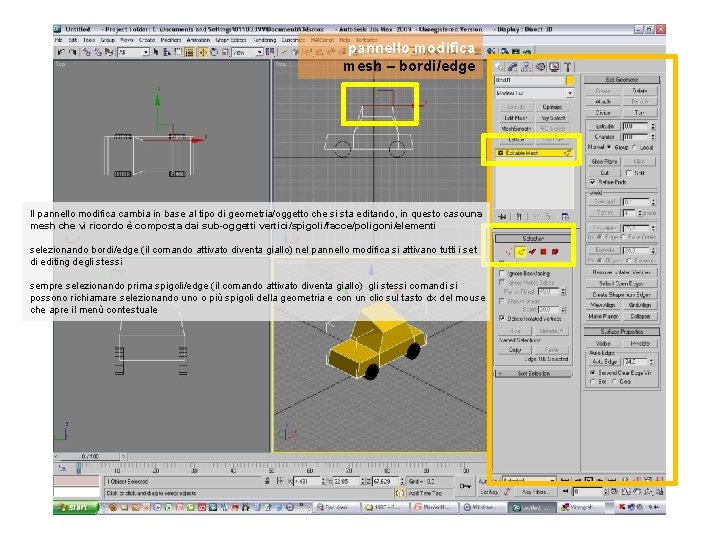The width and height of the screenshot is (720, 540).
Task: Select the Set radio under Auto Edge
Action: (593, 381)
